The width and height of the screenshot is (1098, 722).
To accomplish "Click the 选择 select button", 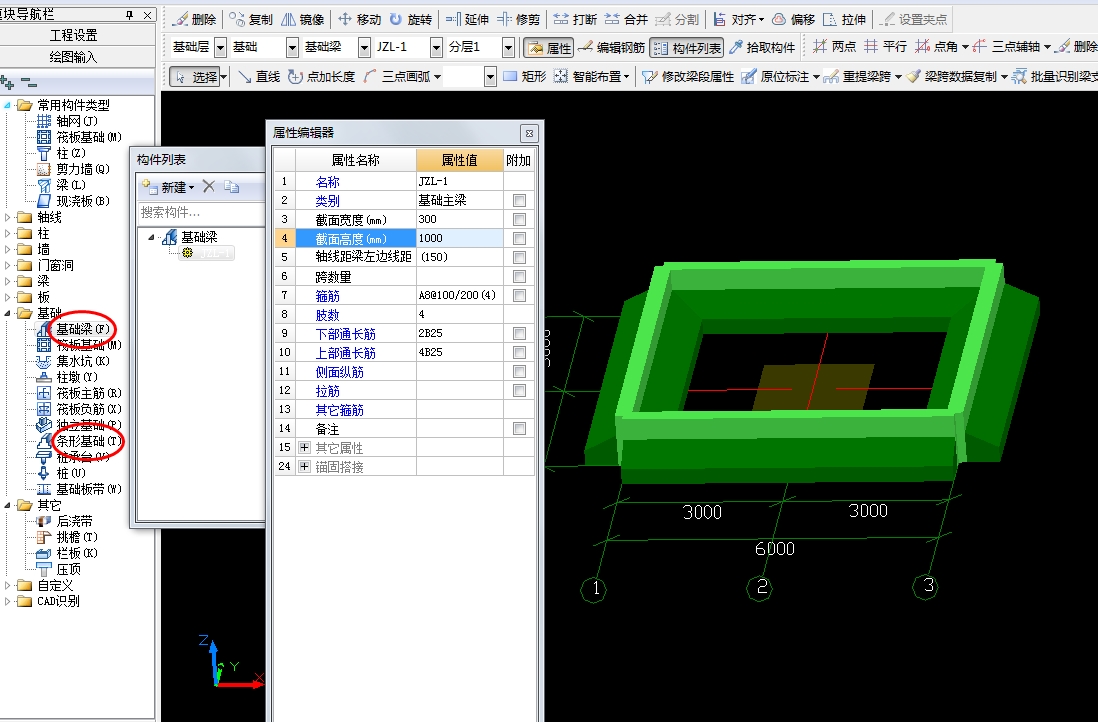I will pos(199,76).
